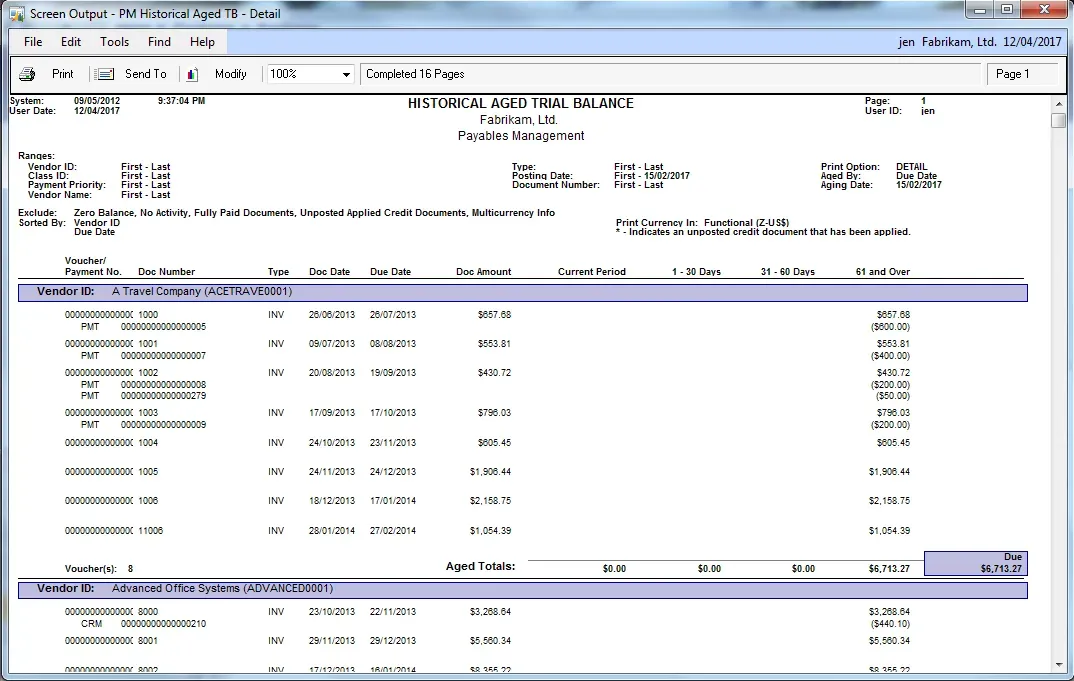
Task: Click the Print Option DETAIL value
Action: [911, 166]
